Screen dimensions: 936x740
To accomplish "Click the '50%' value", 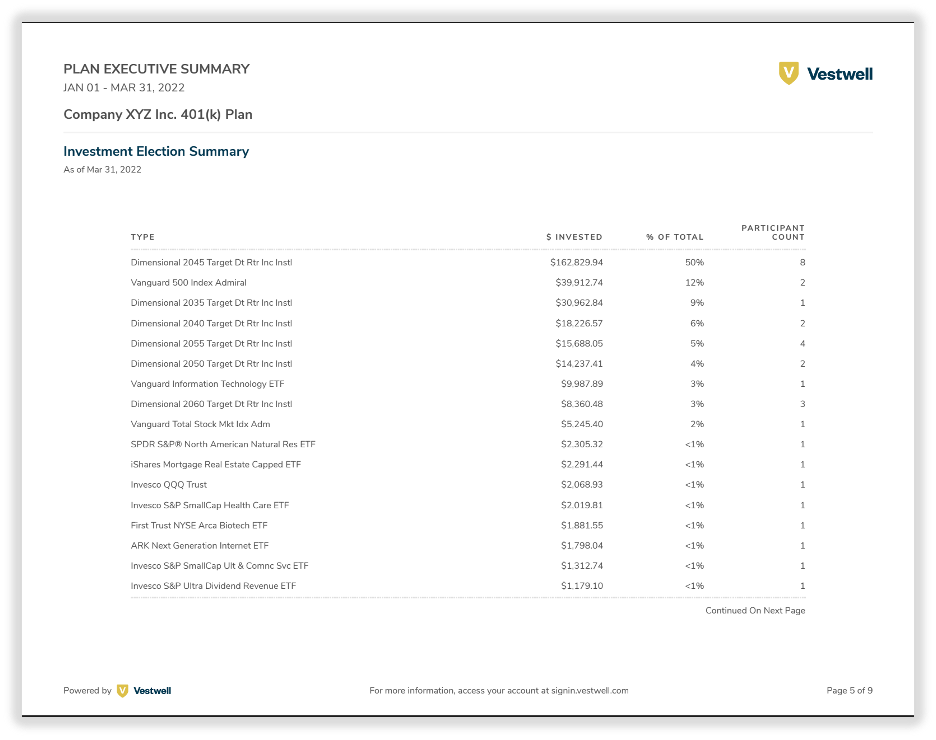I will coord(695,263).
